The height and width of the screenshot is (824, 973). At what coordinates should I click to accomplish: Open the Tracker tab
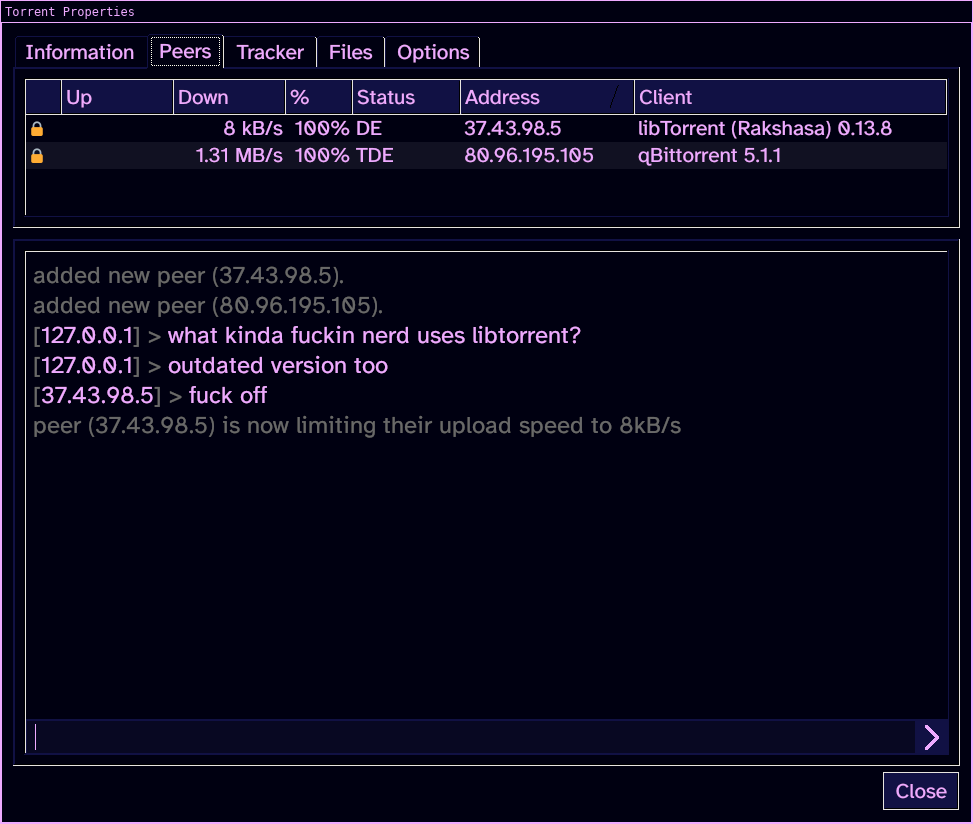tap(270, 53)
